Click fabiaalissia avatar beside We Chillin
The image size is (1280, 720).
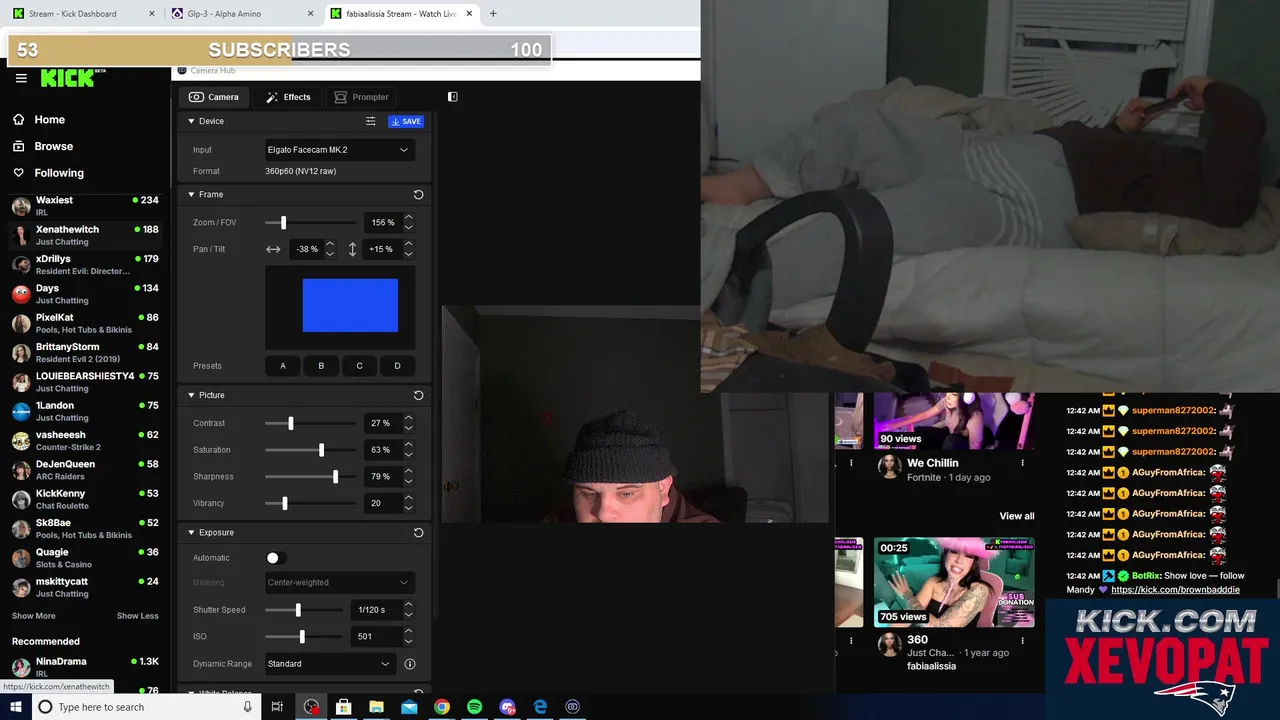[x=889, y=467]
